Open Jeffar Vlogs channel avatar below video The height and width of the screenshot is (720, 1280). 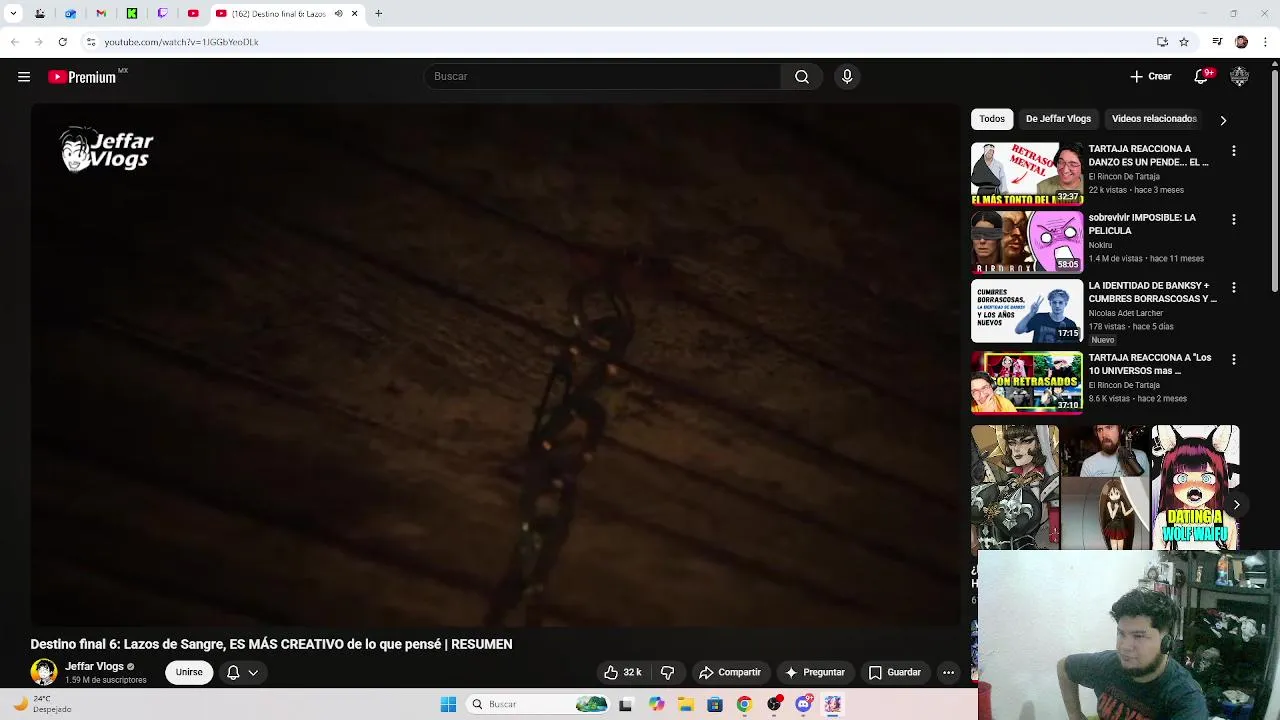click(44, 672)
